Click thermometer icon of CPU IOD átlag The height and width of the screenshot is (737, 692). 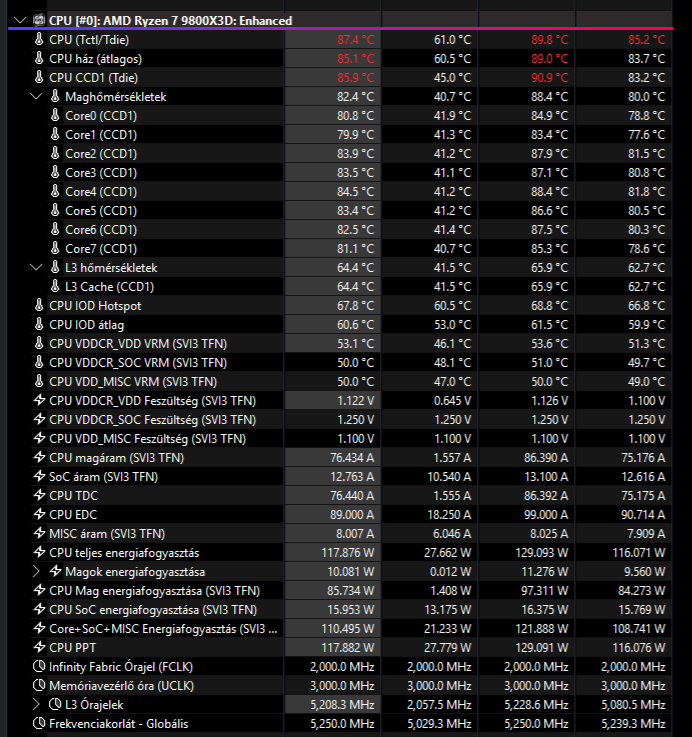coord(39,325)
